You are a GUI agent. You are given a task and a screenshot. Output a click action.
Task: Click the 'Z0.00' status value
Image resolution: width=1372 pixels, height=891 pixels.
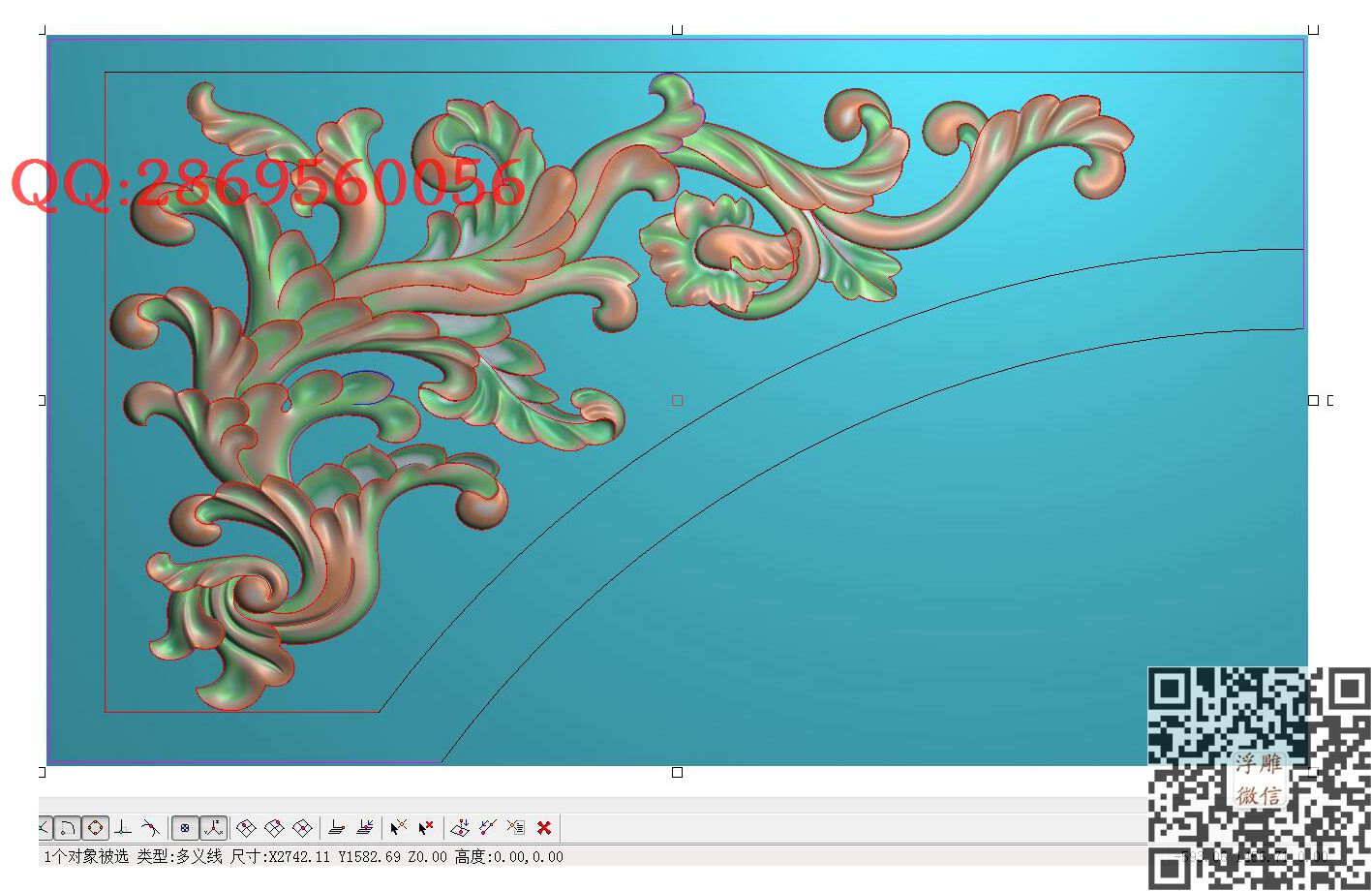point(427,857)
